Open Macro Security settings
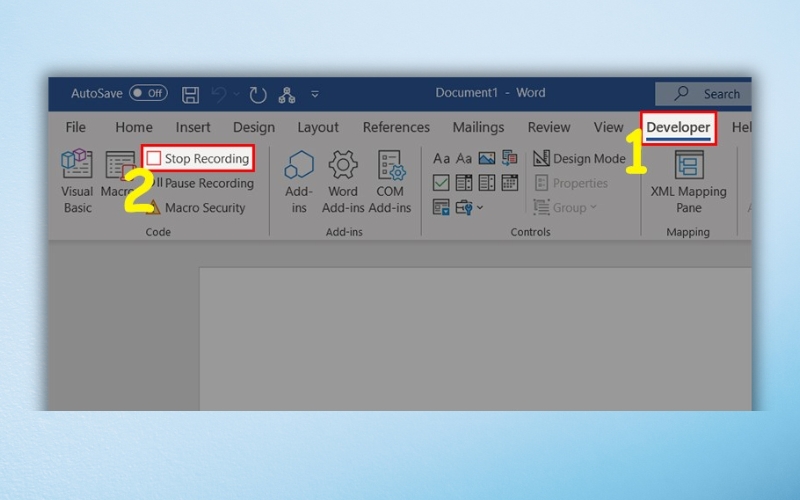 (x=198, y=207)
